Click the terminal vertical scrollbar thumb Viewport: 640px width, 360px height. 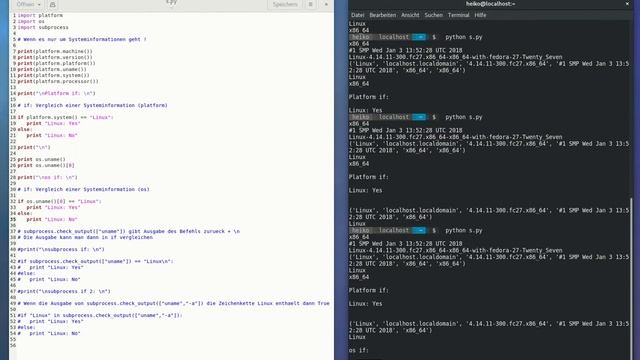coord(631,278)
